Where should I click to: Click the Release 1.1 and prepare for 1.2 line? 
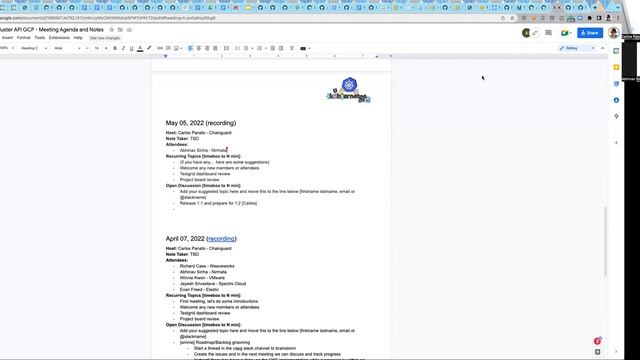pyautogui.click(x=218, y=203)
